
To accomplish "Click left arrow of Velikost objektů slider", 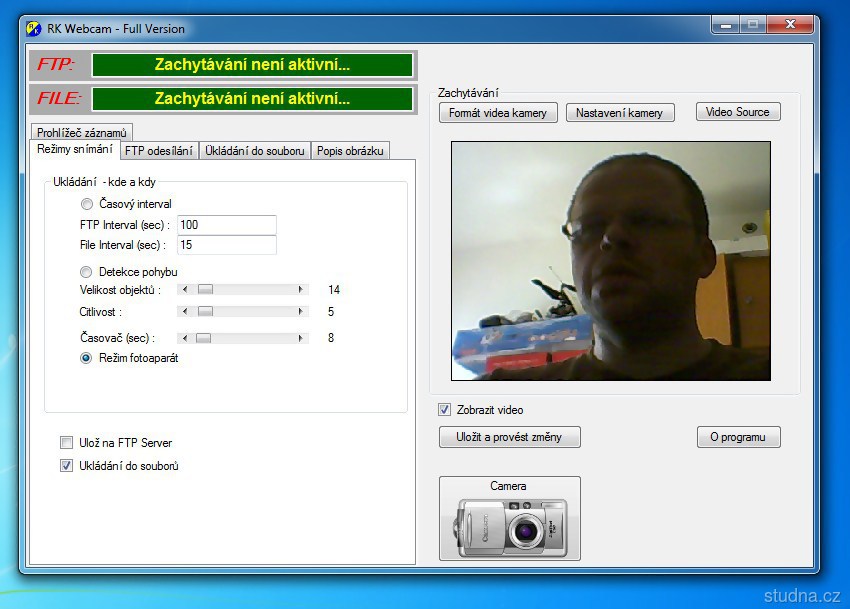I will point(185,290).
